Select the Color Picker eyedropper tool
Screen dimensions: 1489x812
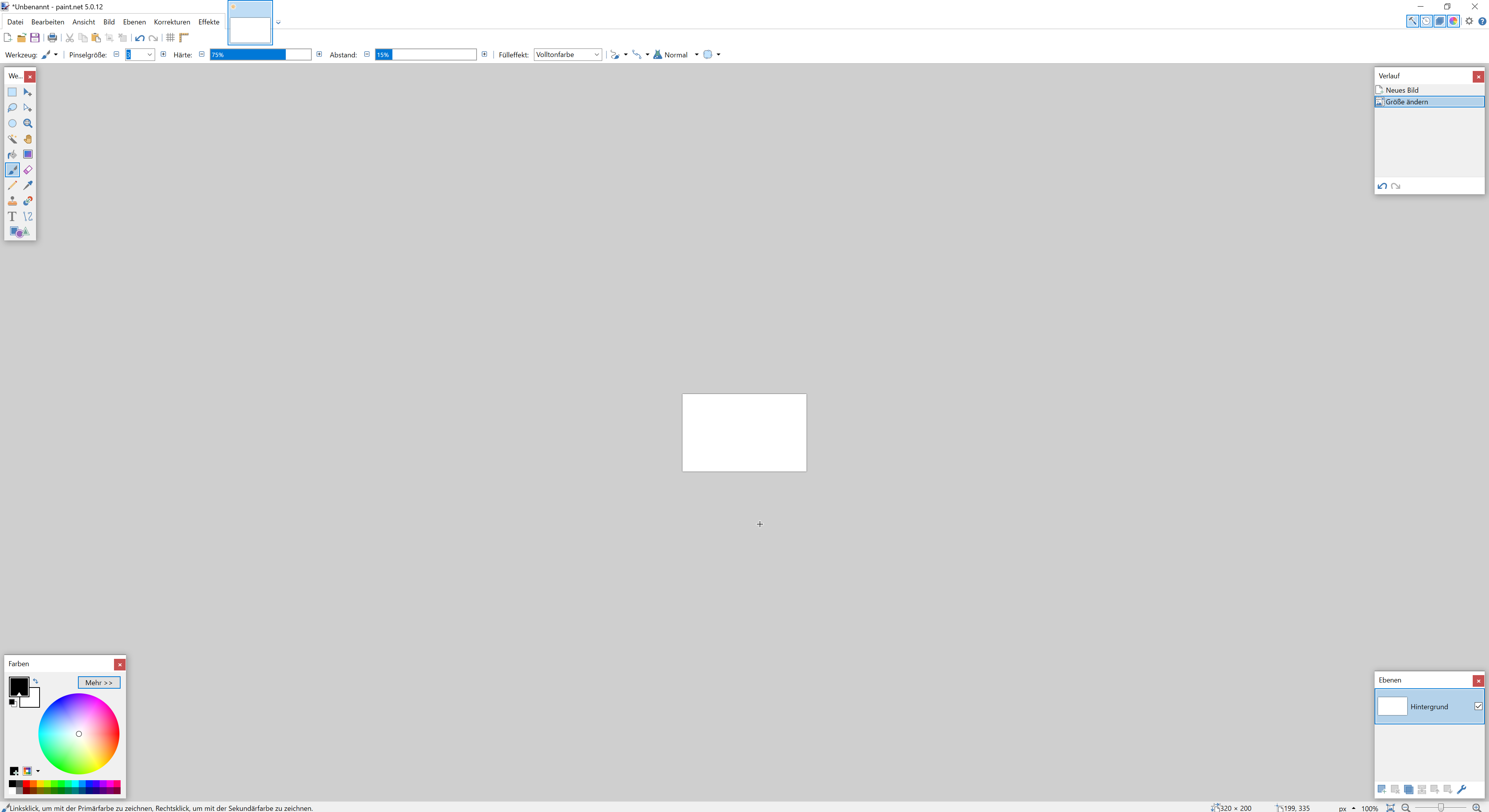coord(28,185)
